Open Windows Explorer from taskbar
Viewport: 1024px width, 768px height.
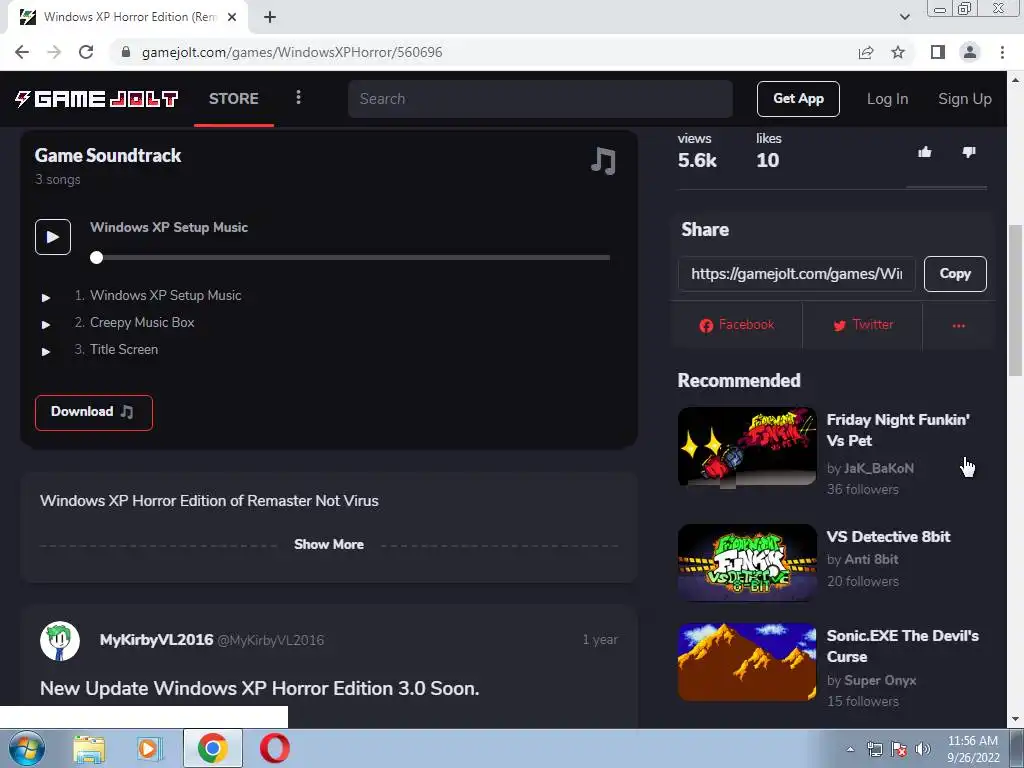click(x=89, y=748)
